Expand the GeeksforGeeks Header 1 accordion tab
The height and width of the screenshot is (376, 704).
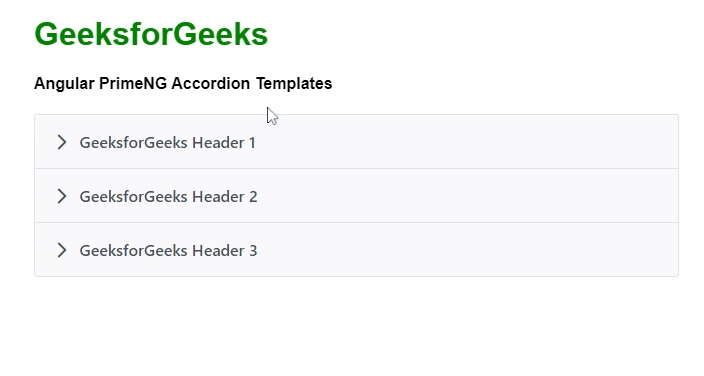(x=356, y=142)
